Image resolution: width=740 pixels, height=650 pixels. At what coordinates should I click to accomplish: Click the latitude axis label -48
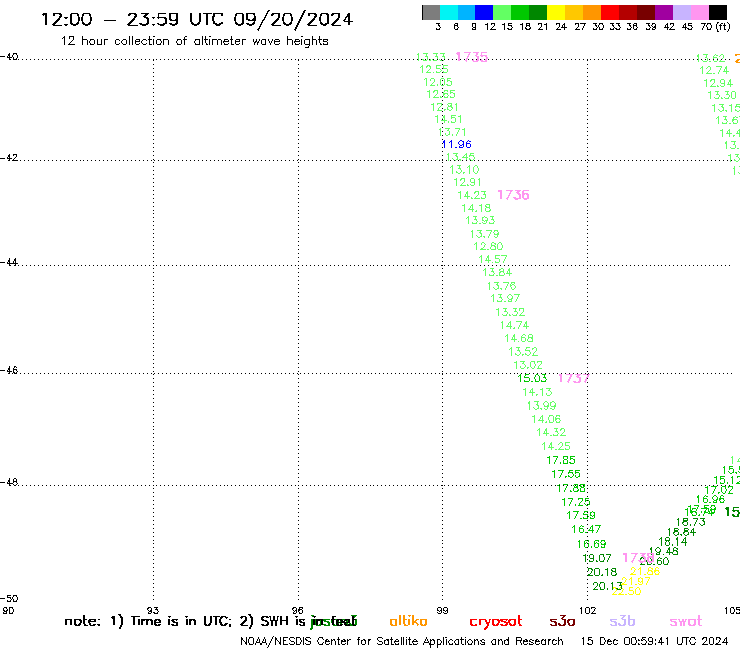click(x=8, y=482)
